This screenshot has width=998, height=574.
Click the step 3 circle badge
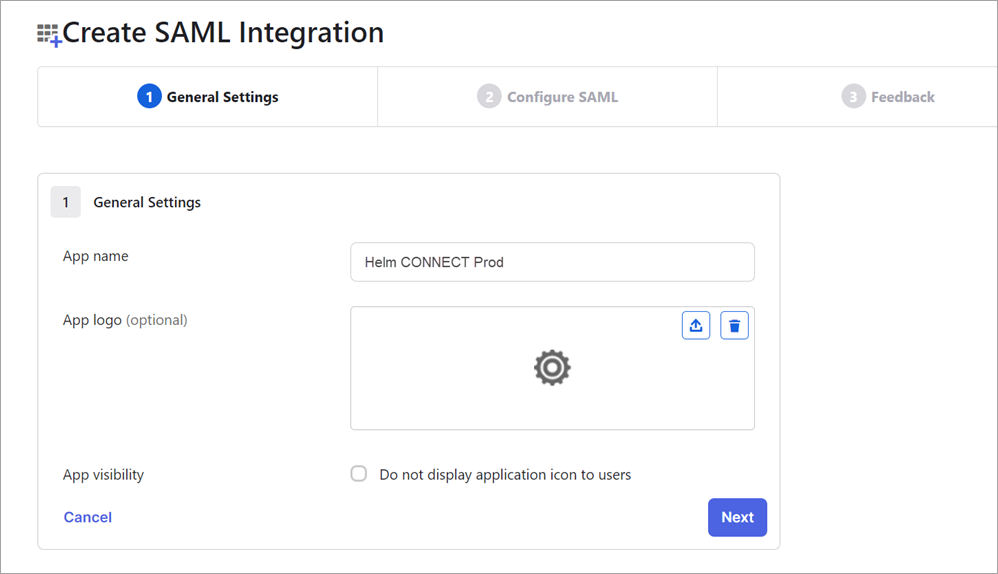click(854, 97)
